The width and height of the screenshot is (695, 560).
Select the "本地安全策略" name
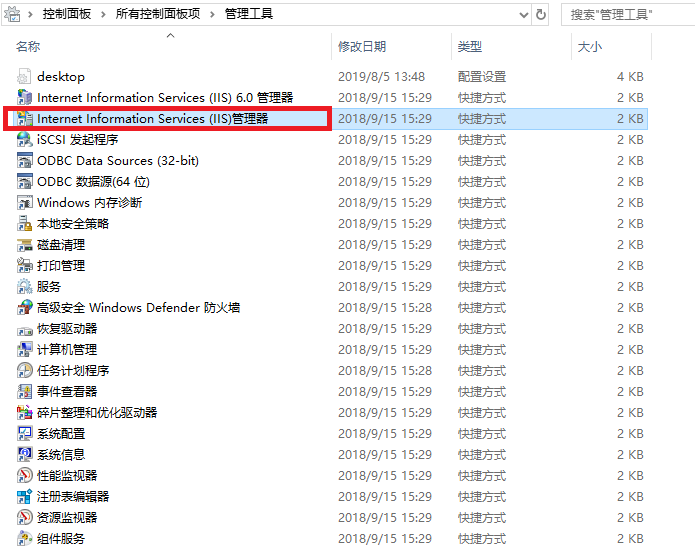pos(73,223)
